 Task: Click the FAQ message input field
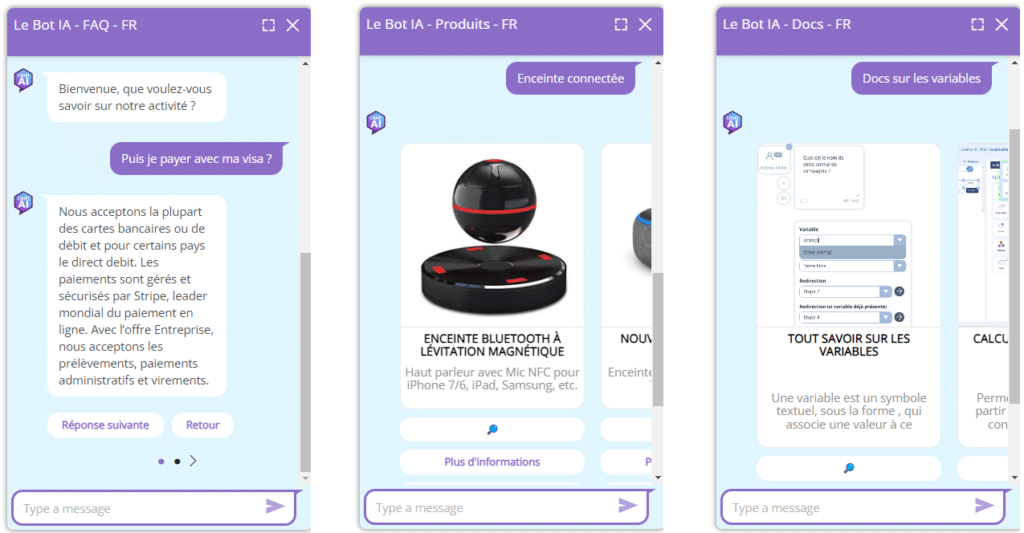(x=140, y=508)
